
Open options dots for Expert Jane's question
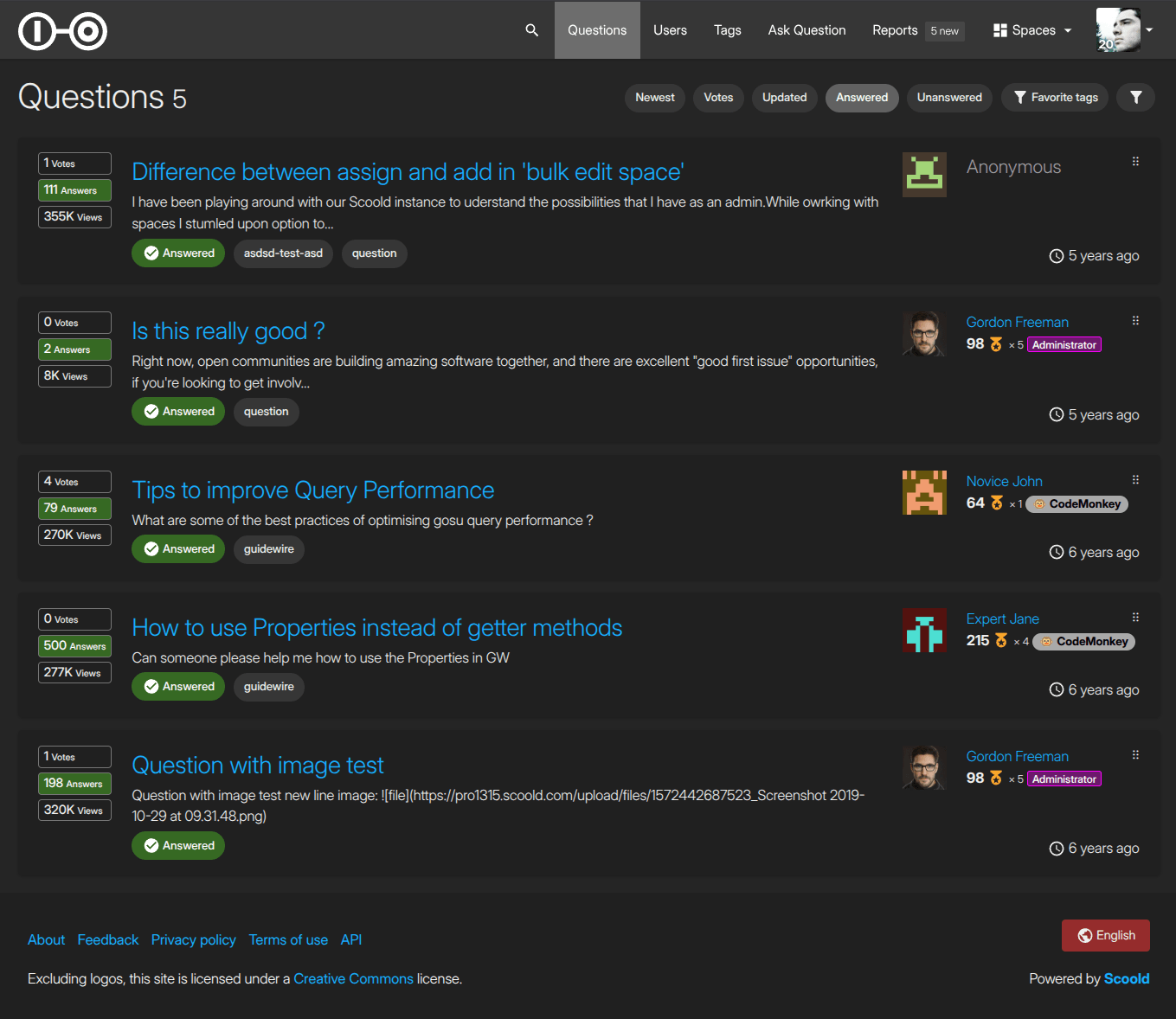1135,618
